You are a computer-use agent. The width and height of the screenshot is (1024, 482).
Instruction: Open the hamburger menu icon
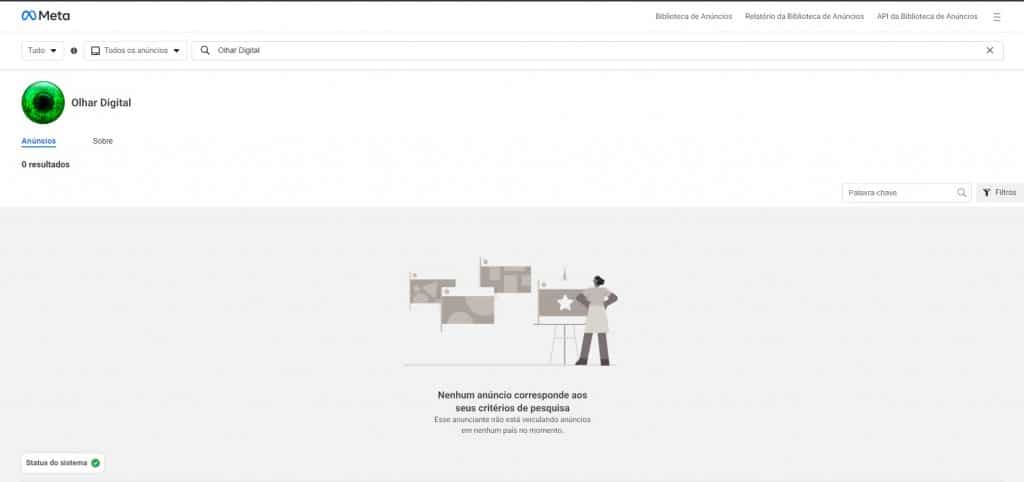click(997, 17)
